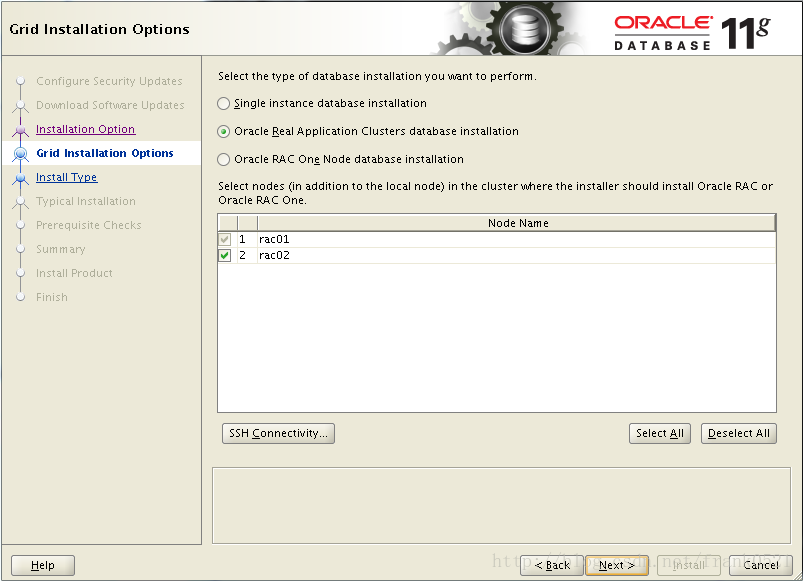The image size is (803, 581).
Task: Click the step marker icon beside Installation Option
Action: (x=20, y=130)
